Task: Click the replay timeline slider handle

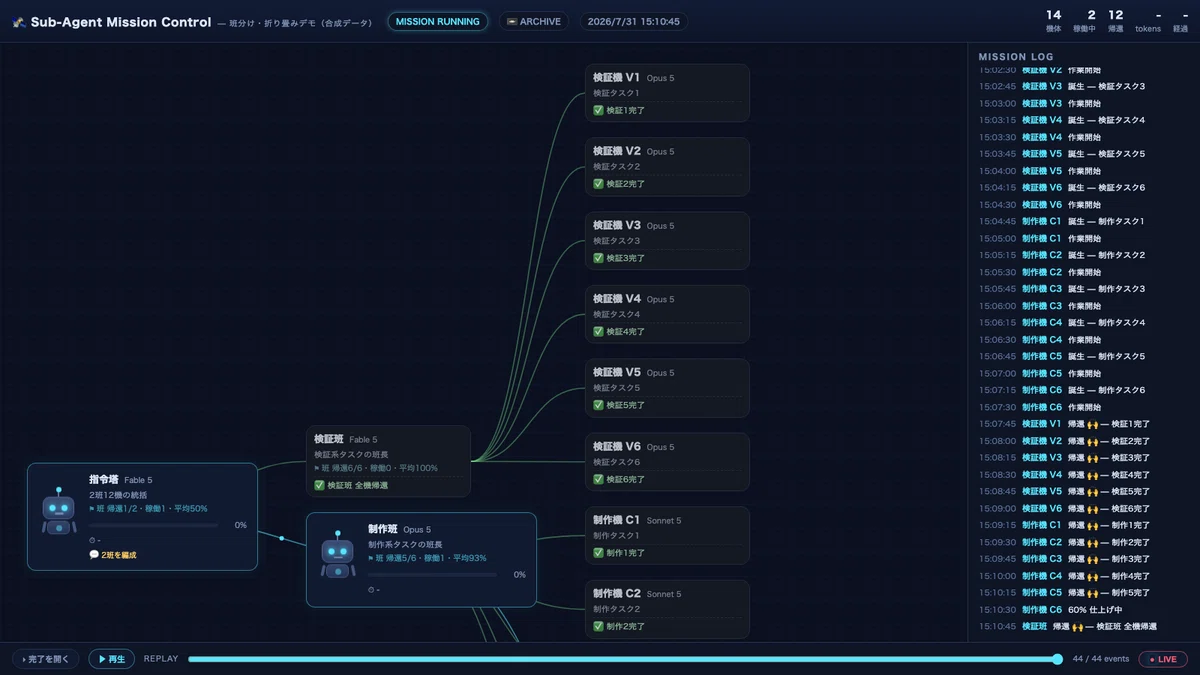Action: coord(1058,659)
